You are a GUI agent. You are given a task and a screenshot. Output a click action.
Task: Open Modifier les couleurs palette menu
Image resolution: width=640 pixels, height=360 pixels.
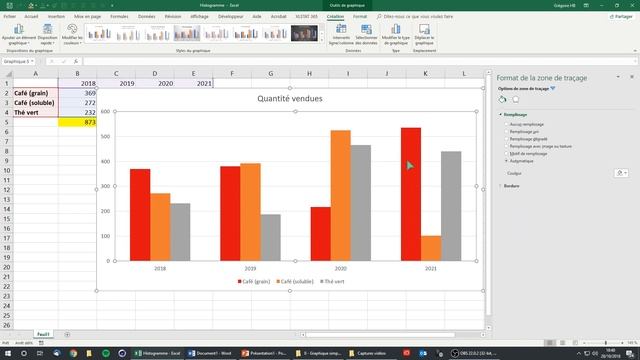tap(72, 34)
